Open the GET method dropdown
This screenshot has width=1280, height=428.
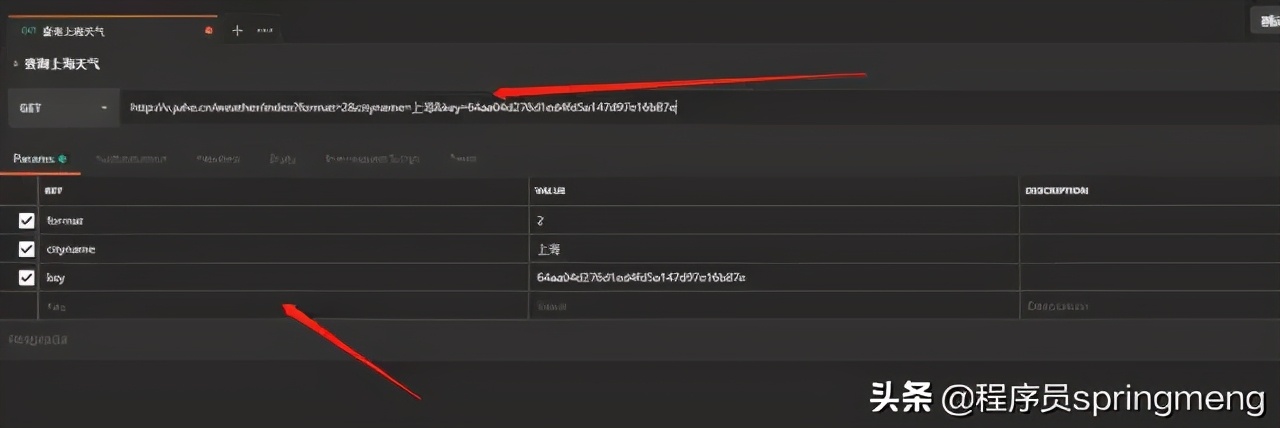[x=63, y=108]
